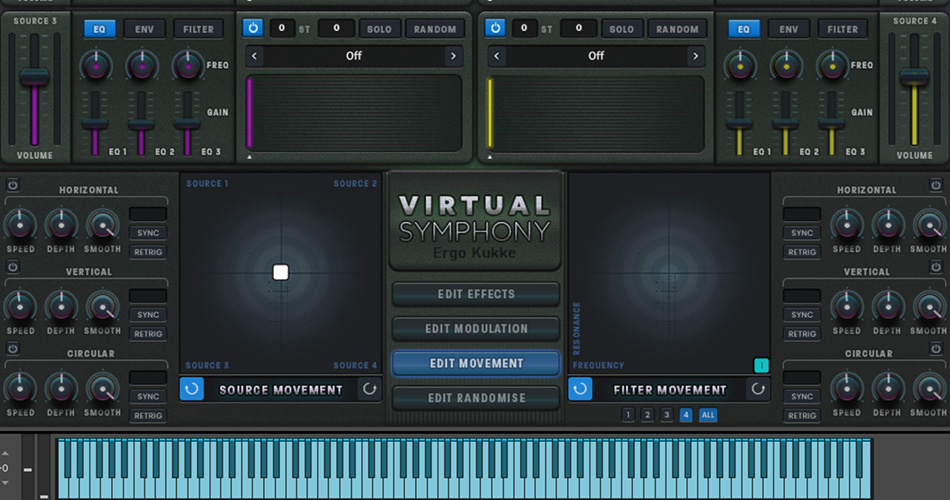Switch Source 3 to EQ tab
Image resolution: width=950 pixels, height=500 pixels.
tap(99, 29)
